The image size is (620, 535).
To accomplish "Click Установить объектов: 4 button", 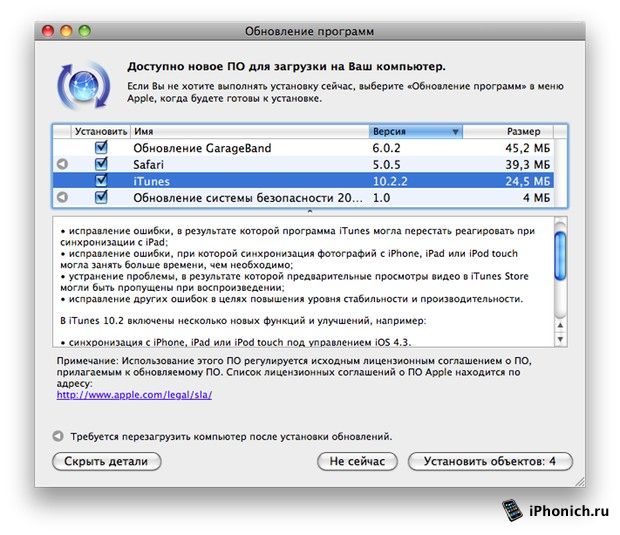I will coord(490,461).
